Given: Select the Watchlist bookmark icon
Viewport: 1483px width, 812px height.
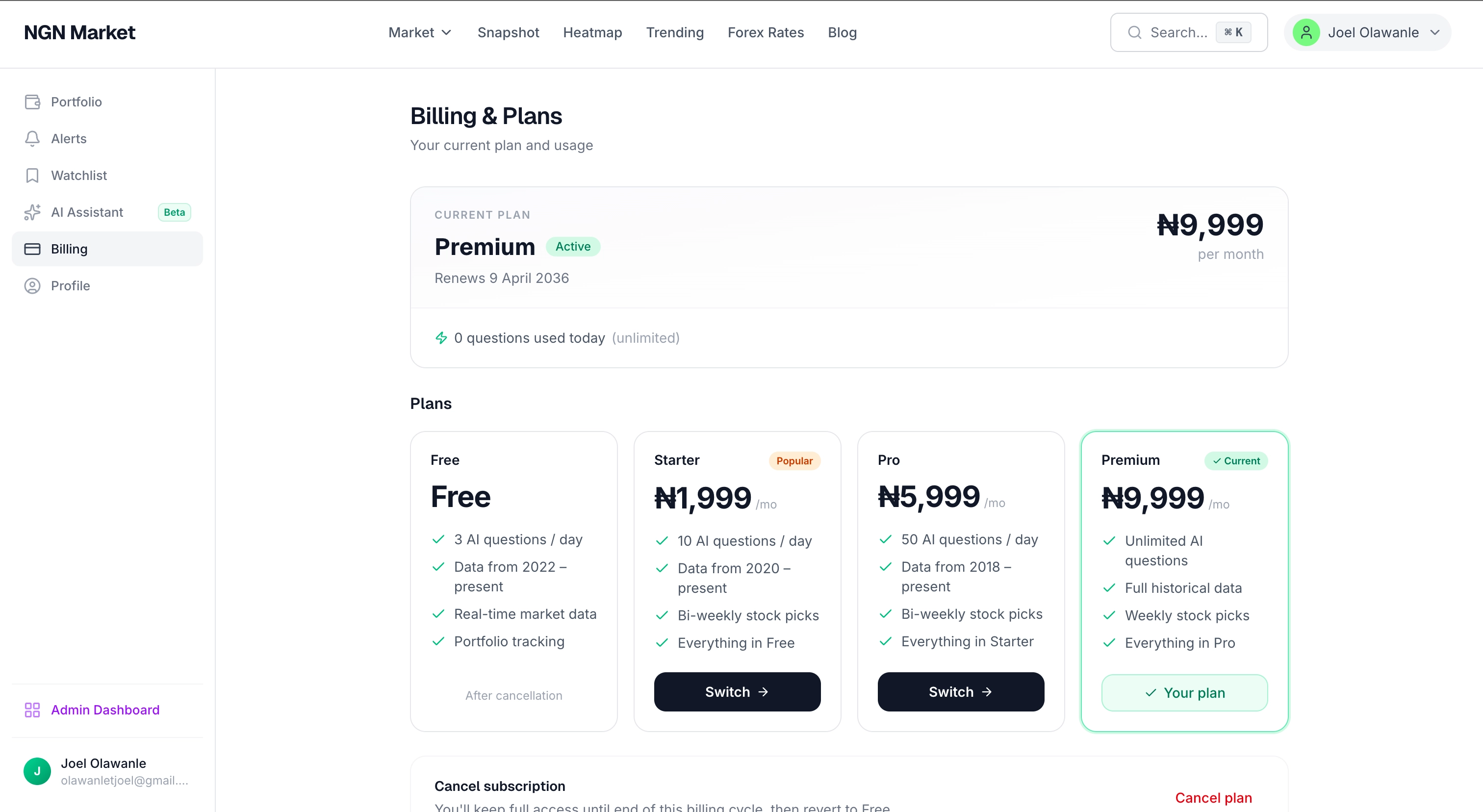Looking at the screenshot, I should pos(32,175).
